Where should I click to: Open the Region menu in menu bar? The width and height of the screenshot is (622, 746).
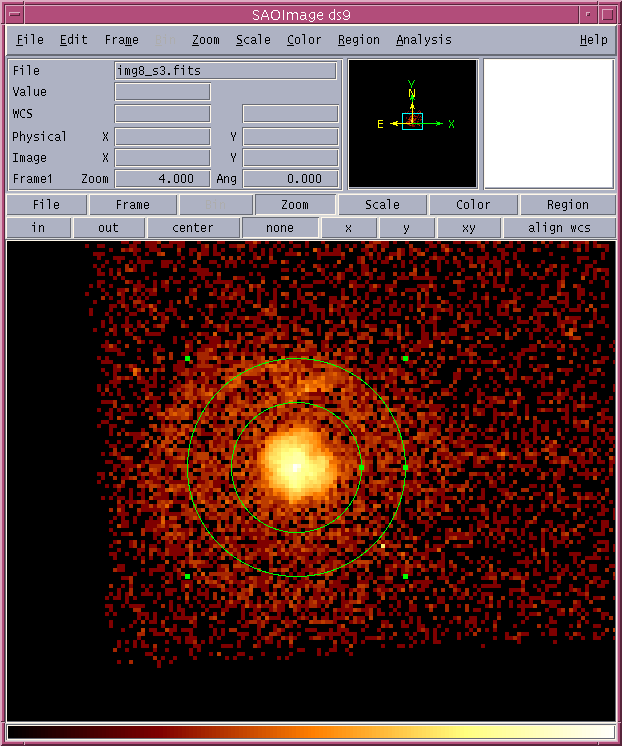tap(359, 39)
